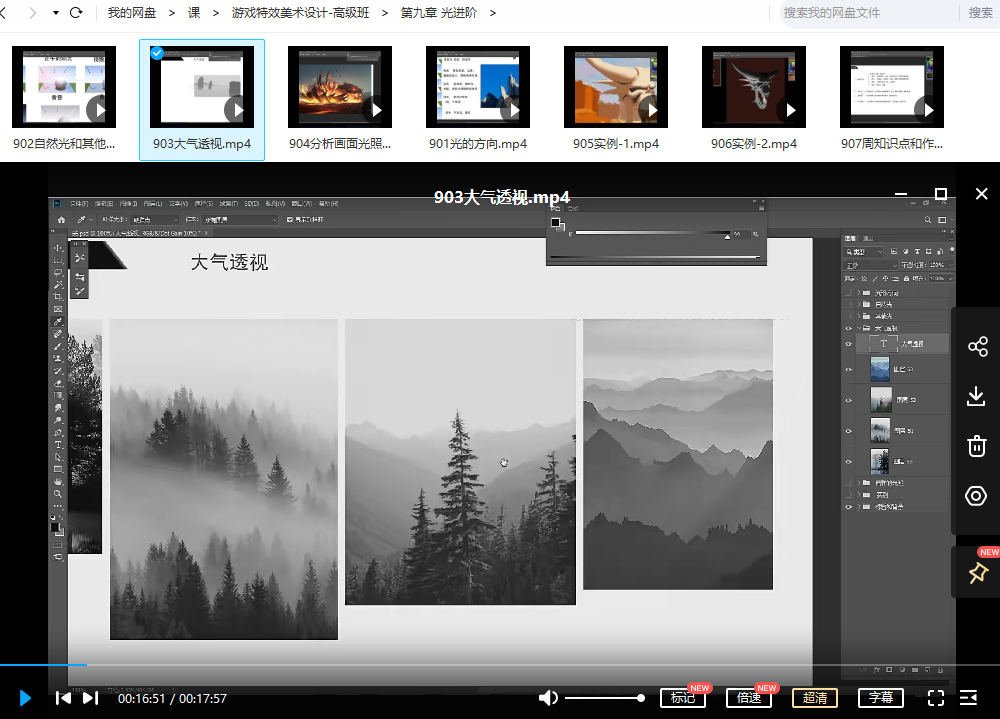The height and width of the screenshot is (719, 1000).
Task: Toggle subtitles with the 字幕 button
Action: pos(880,698)
